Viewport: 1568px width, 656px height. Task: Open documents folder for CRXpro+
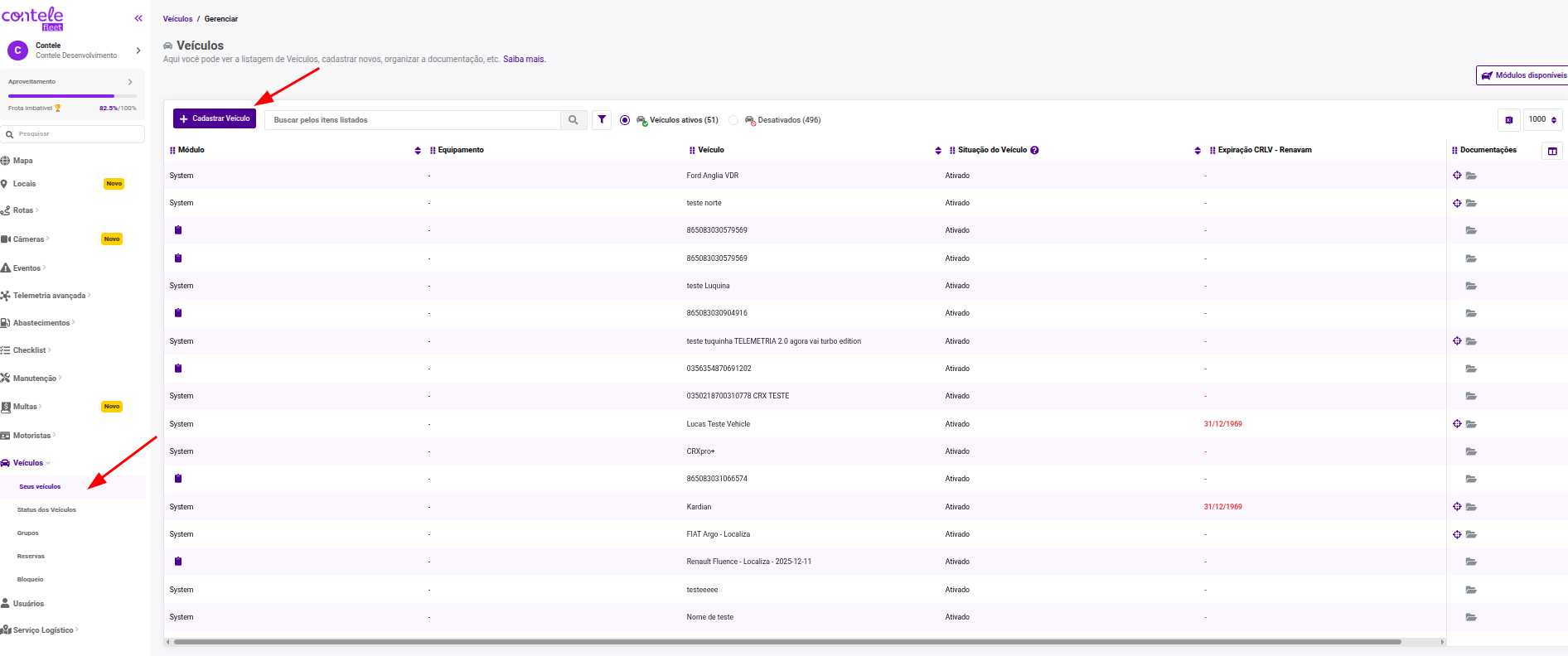point(1471,451)
